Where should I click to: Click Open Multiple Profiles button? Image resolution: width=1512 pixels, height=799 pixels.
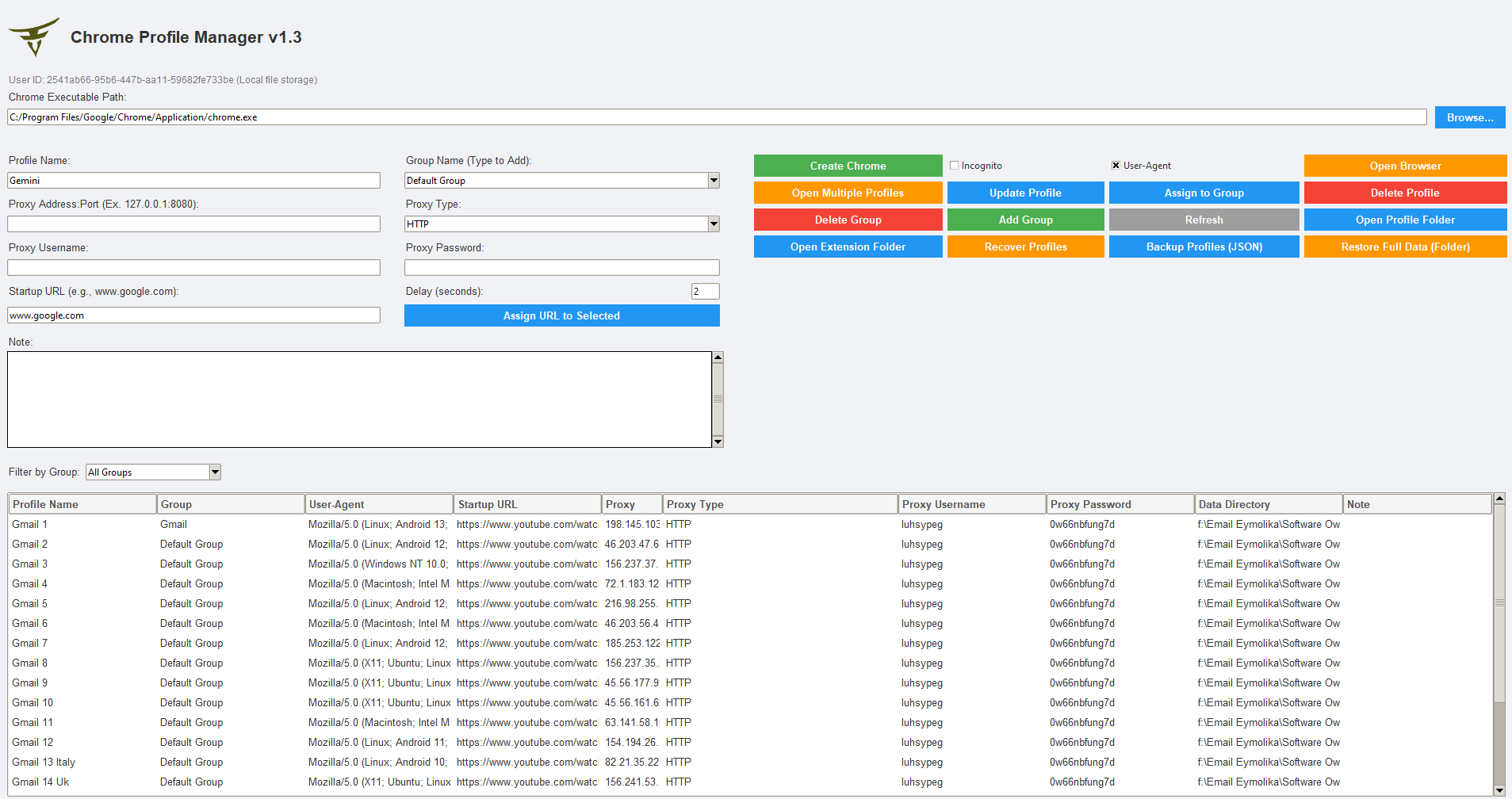pos(848,193)
